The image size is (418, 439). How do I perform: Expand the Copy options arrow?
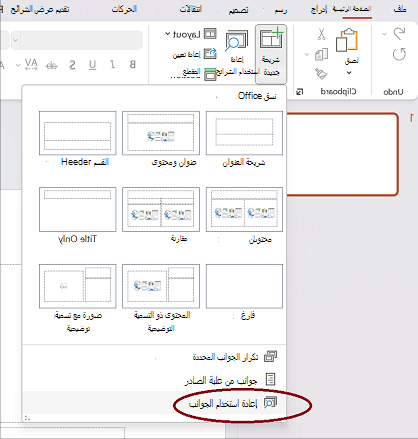307,54
